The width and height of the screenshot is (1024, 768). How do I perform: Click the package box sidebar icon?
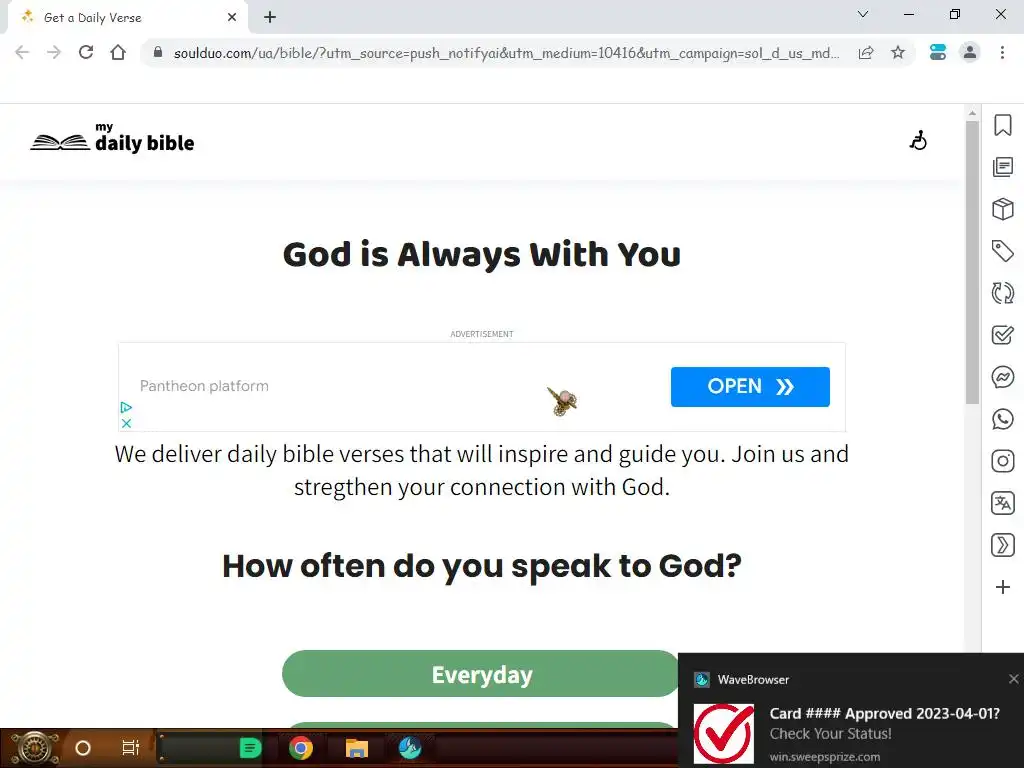coord(1002,209)
